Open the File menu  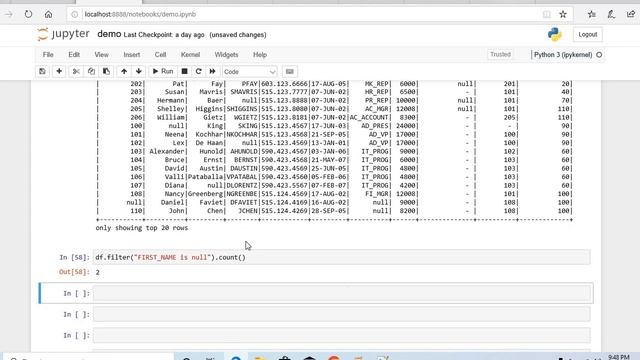point(48,55)
